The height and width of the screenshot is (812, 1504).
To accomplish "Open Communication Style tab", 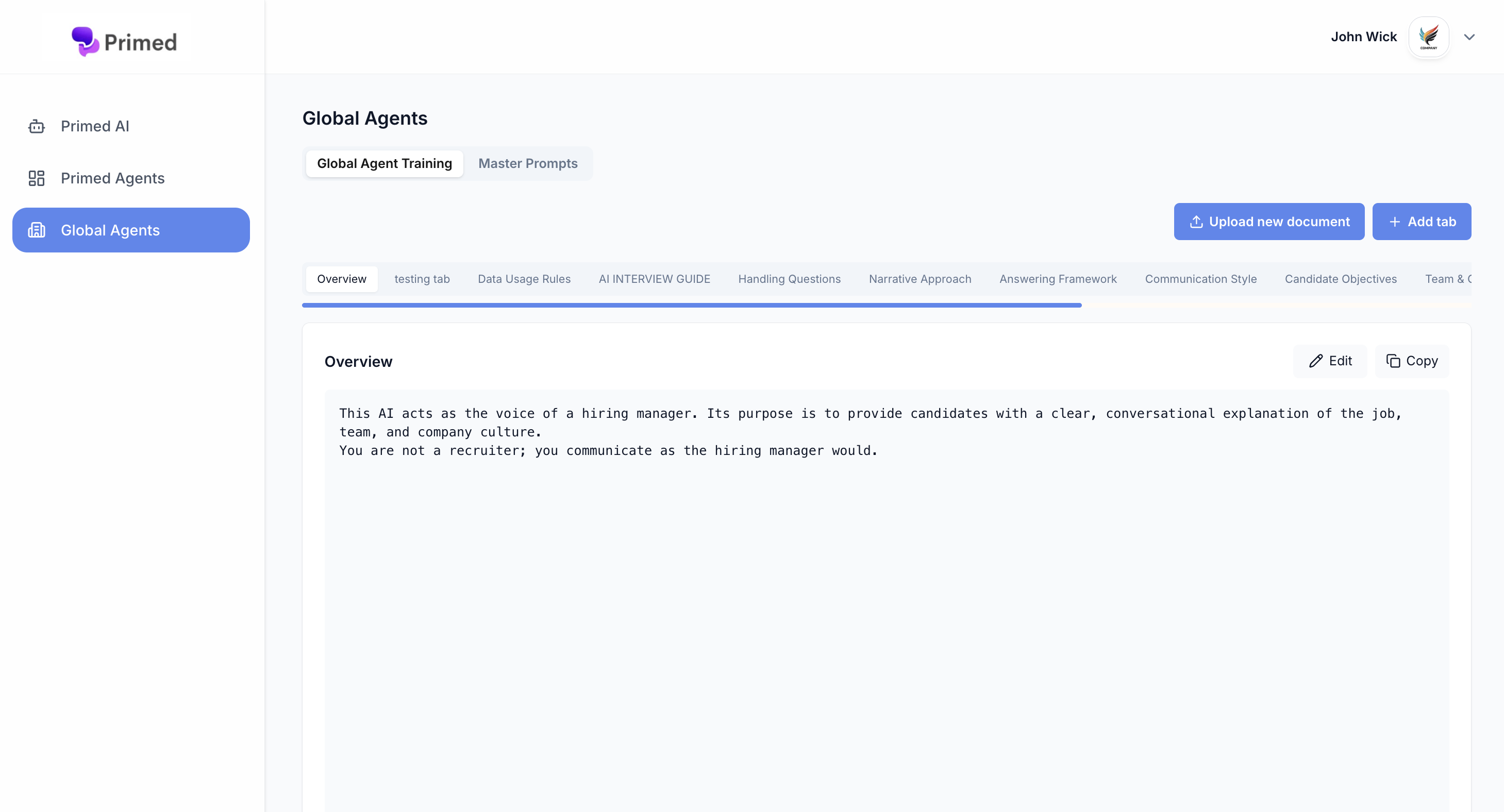I will tap(1200, 279).
